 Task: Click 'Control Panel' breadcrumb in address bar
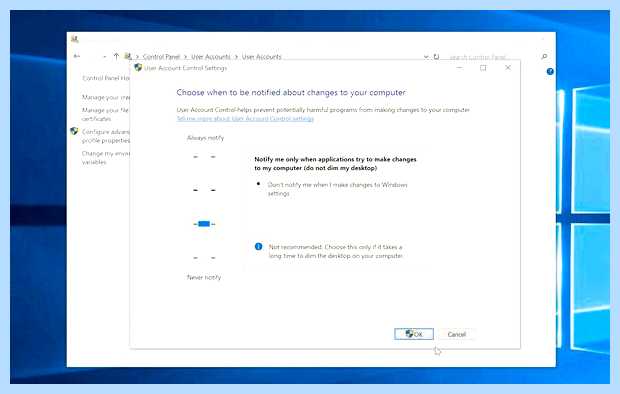[x=161, y=57]
